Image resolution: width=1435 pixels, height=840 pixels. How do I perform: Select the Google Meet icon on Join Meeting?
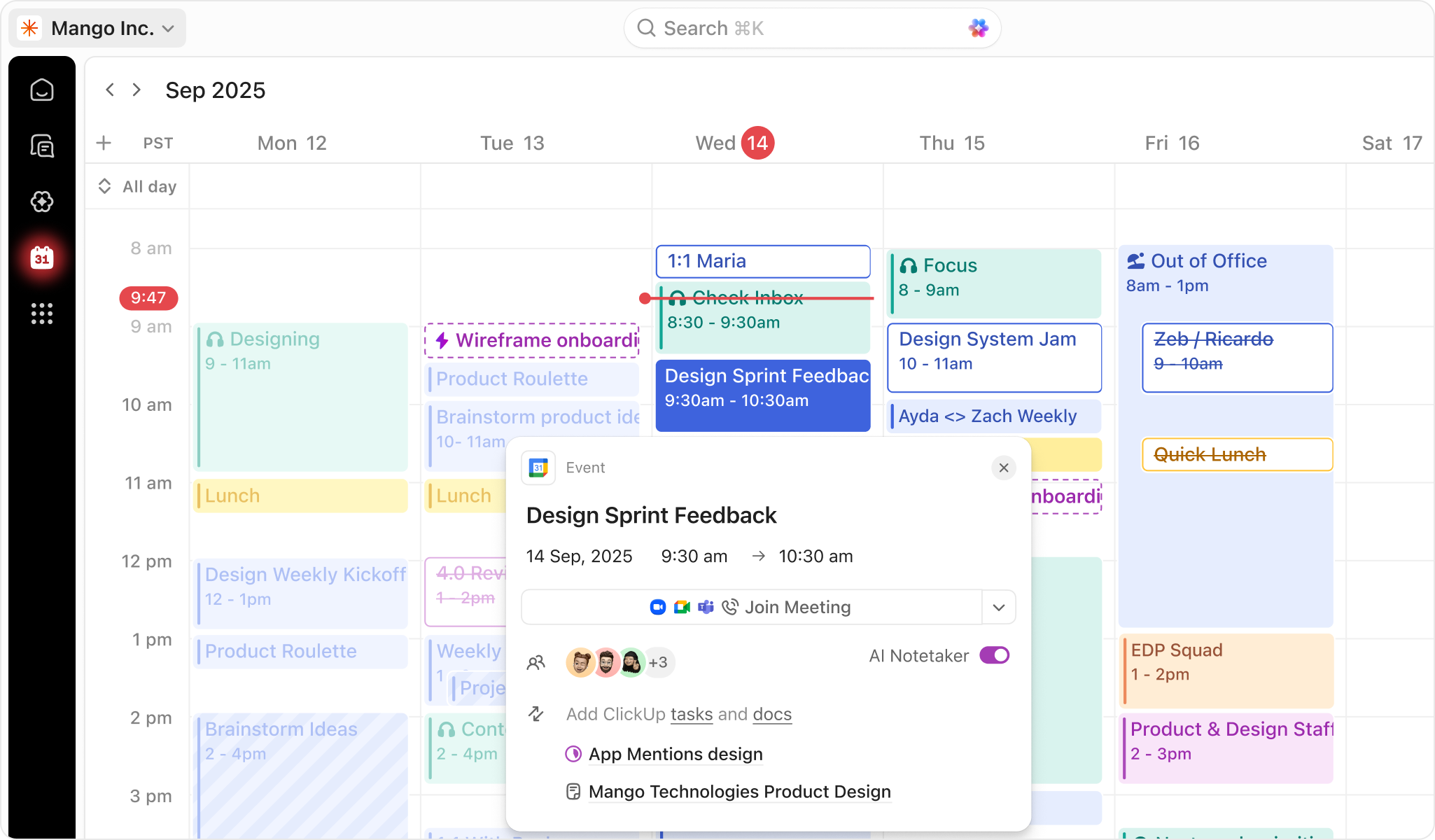pyautogui.click(x=681, y=607)
